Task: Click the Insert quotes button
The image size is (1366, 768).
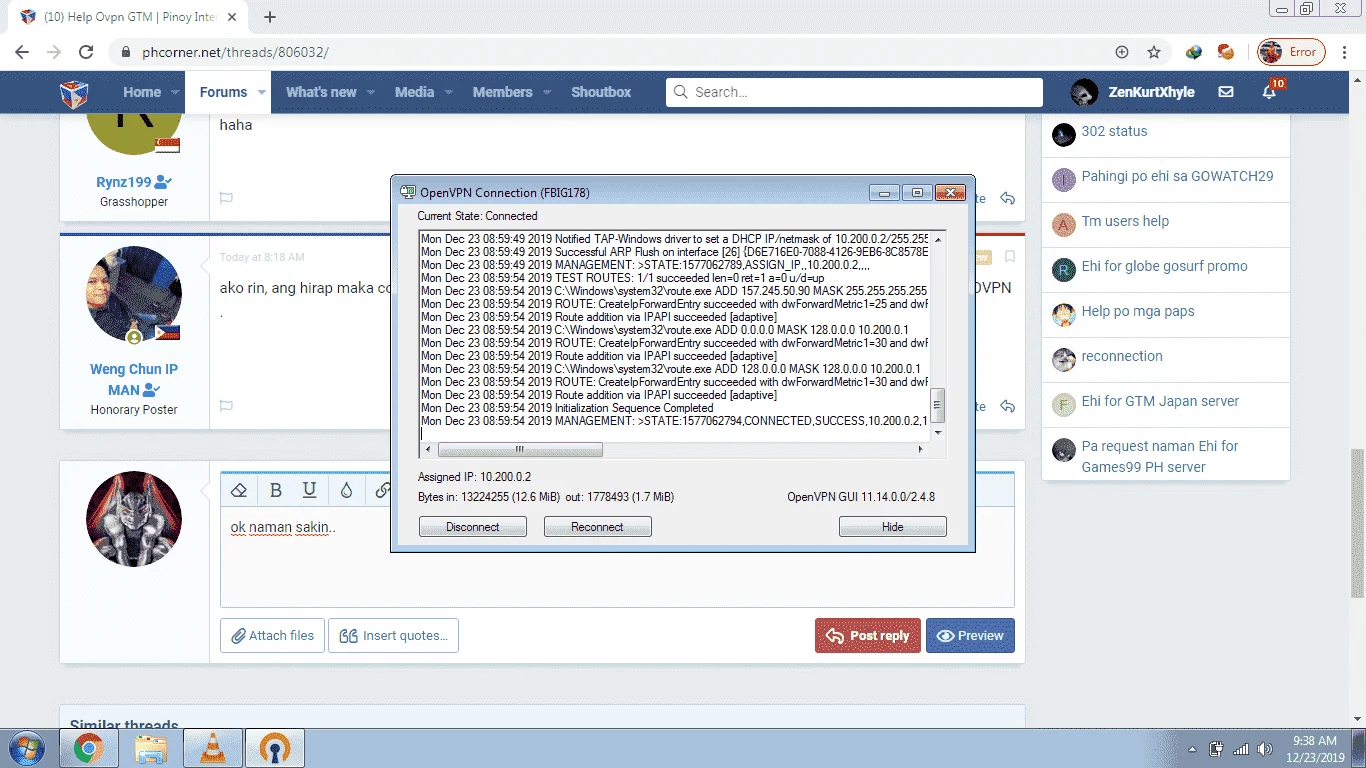Action: click(393, 635)
